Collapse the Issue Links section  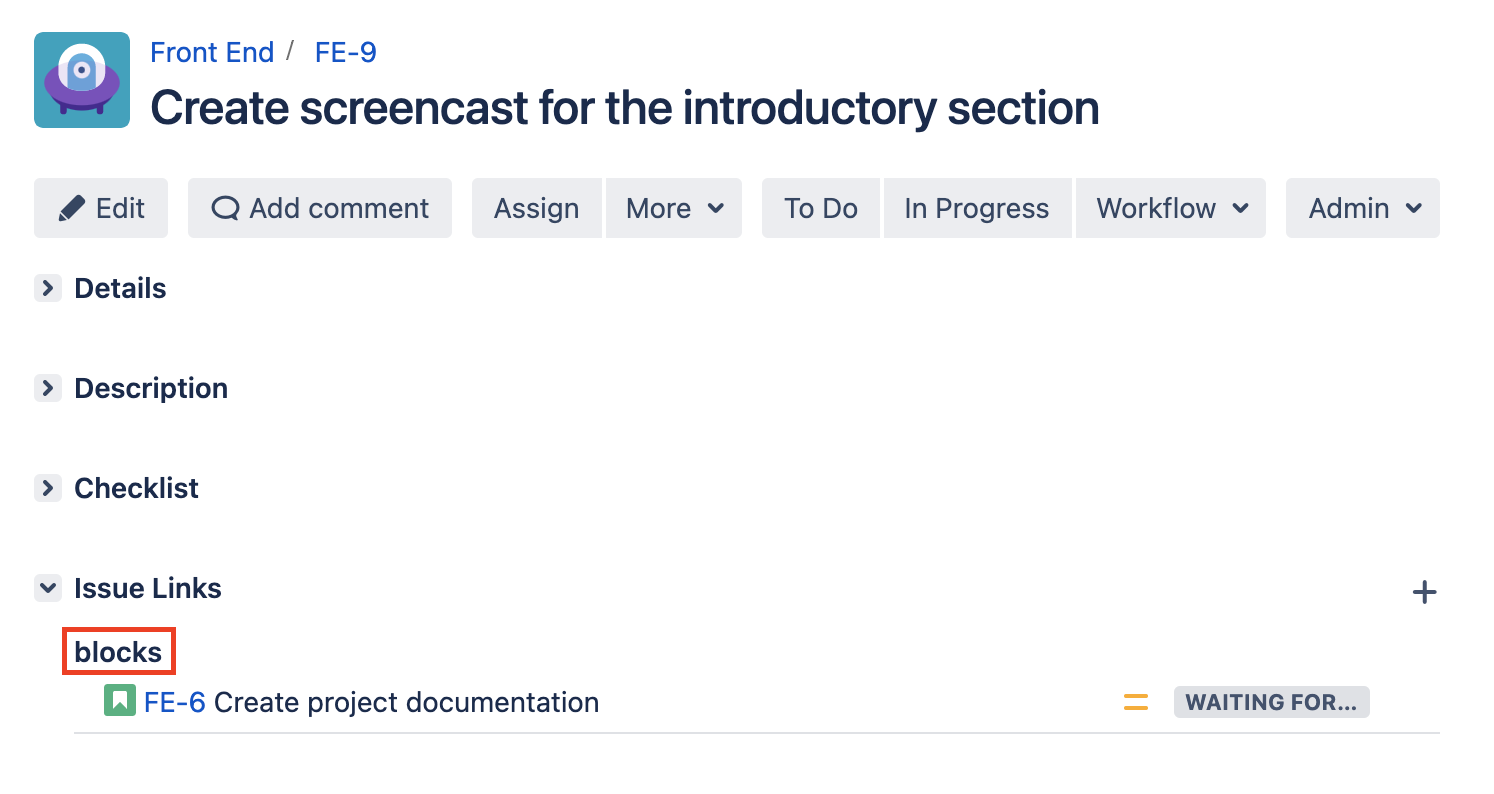(48, 588)
